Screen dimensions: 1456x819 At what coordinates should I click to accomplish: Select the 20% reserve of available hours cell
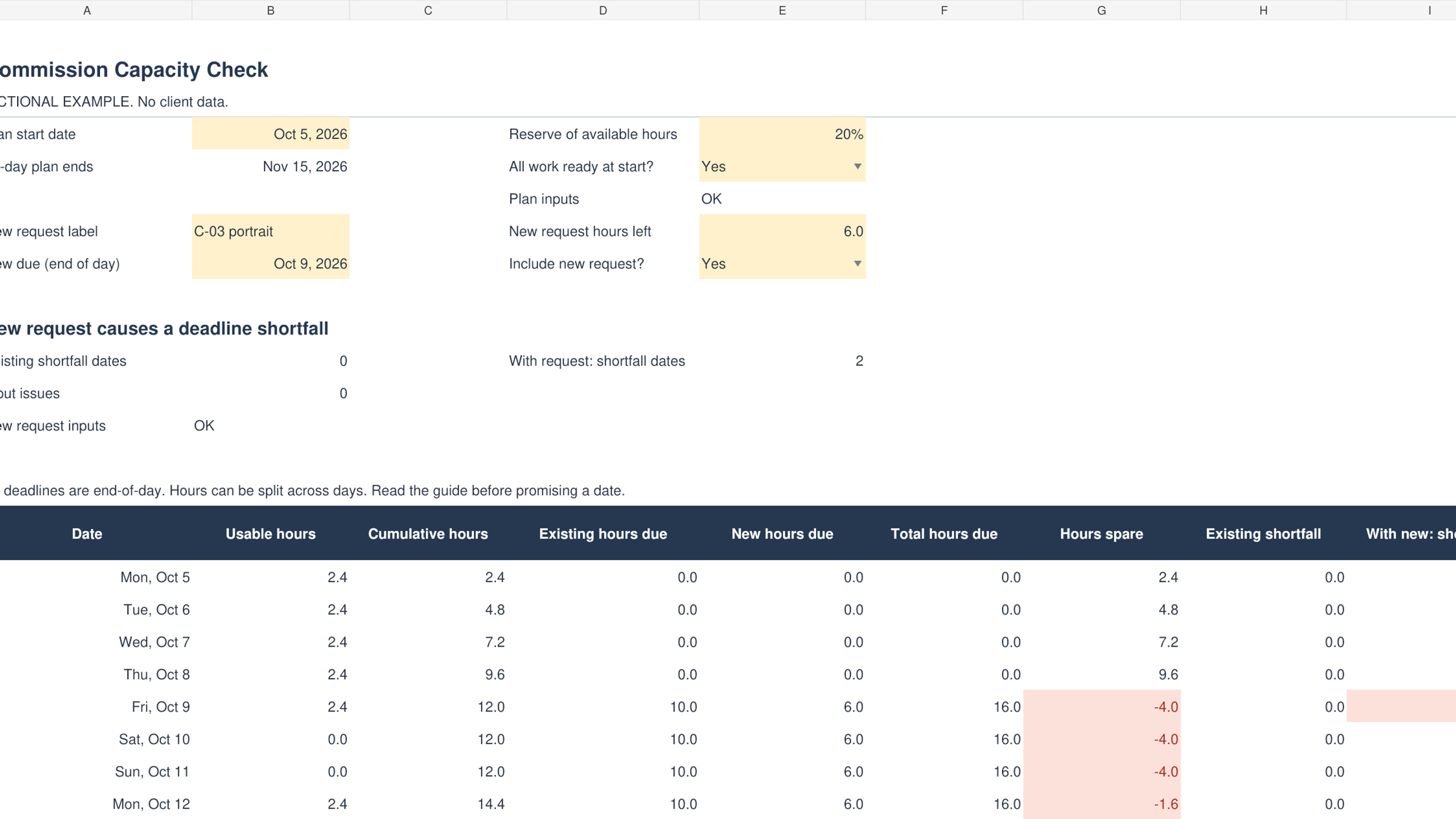tap(783, 134)
